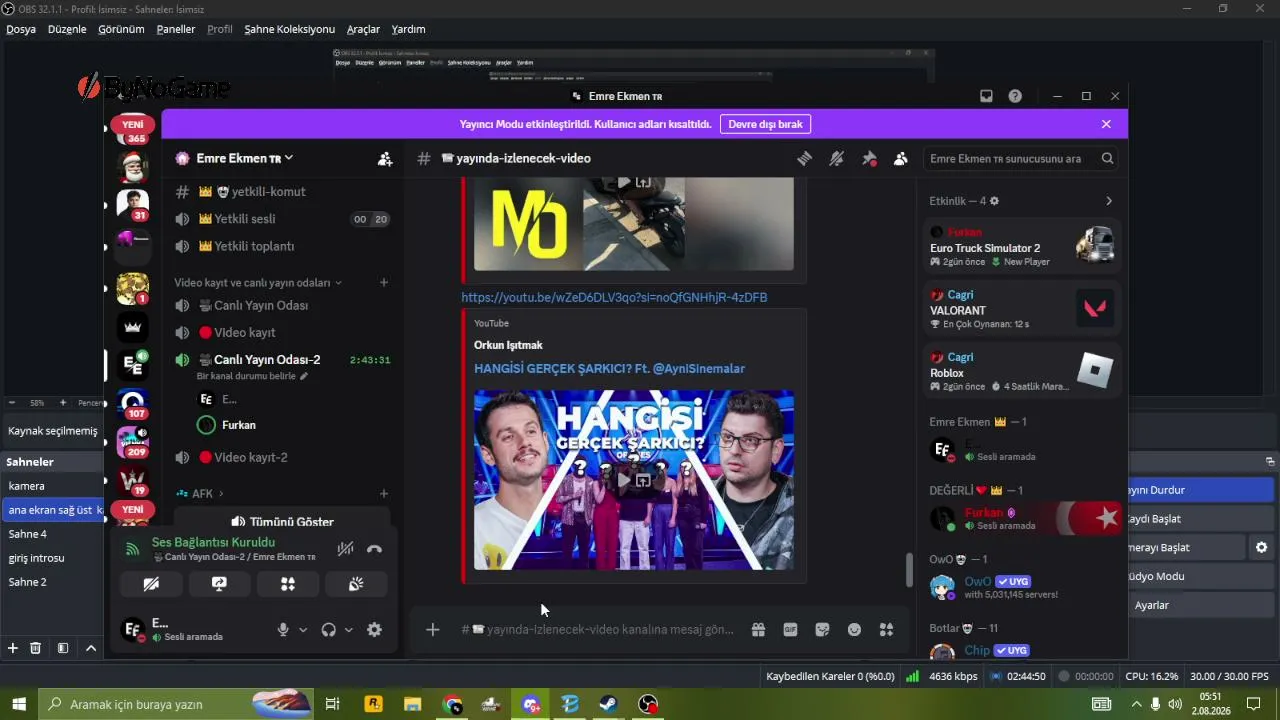This screenshot has height=720, width=1280.
Task: Share your screen in Discord voice panel
Action: pyautogui.click(x=219, y=584)
